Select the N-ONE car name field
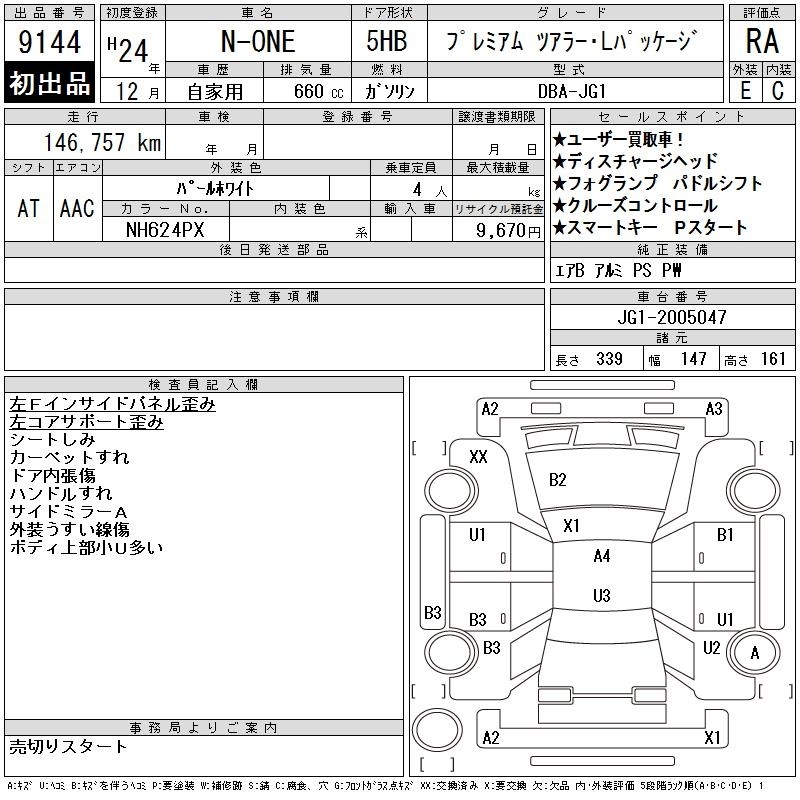This screenshot has height=800, width=800. tap(258, 43)
